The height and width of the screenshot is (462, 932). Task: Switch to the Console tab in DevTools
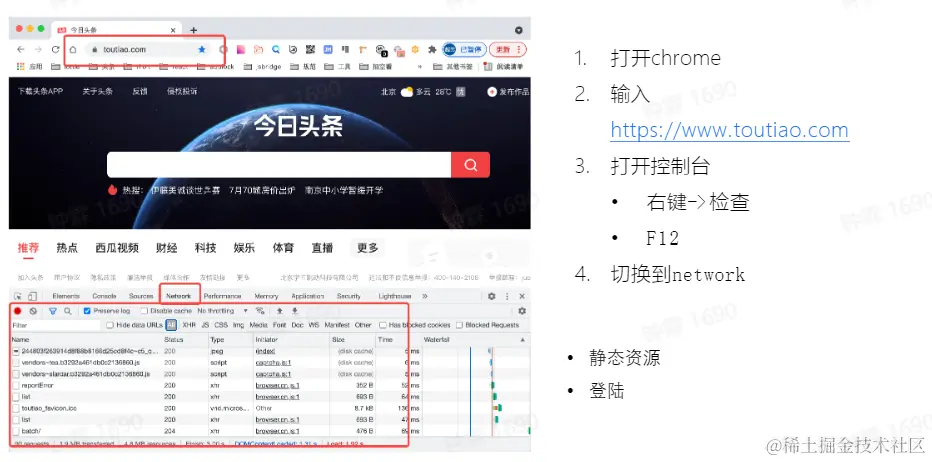[x=105, y=296]
